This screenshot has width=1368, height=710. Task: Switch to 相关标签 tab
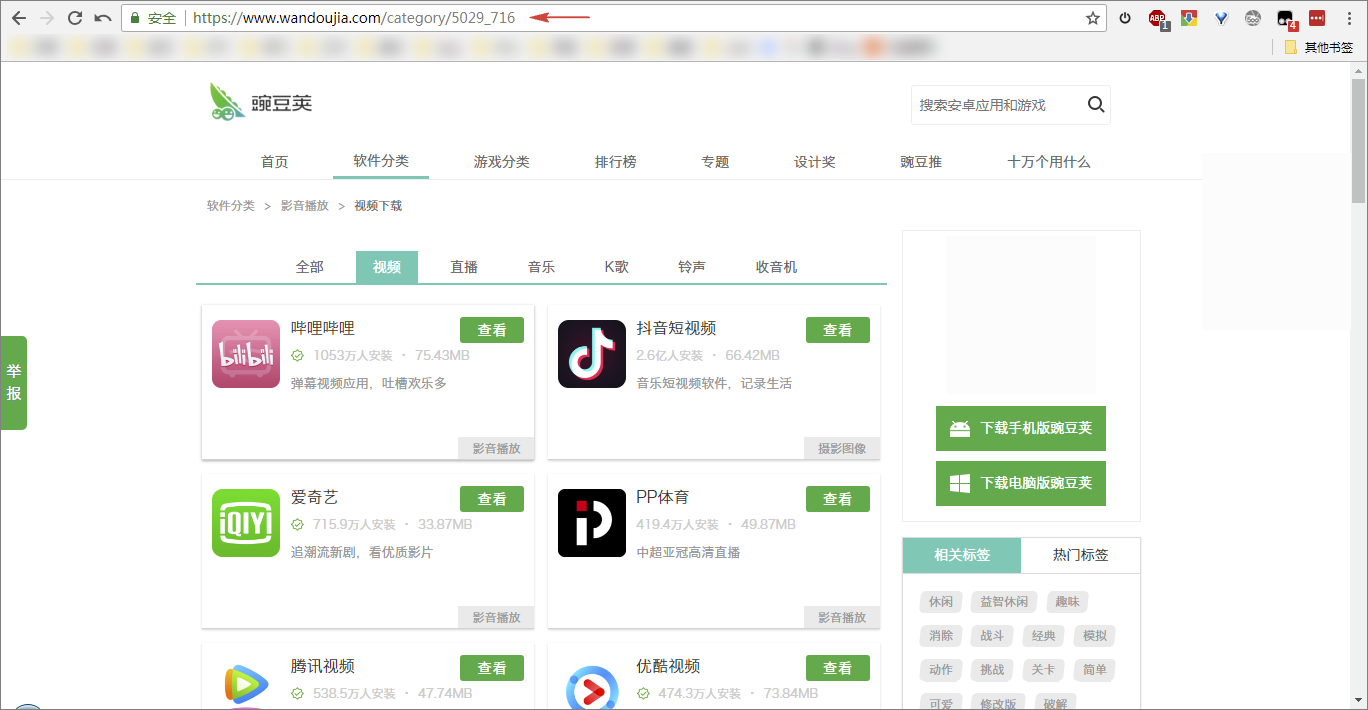[x=962, y=555]
